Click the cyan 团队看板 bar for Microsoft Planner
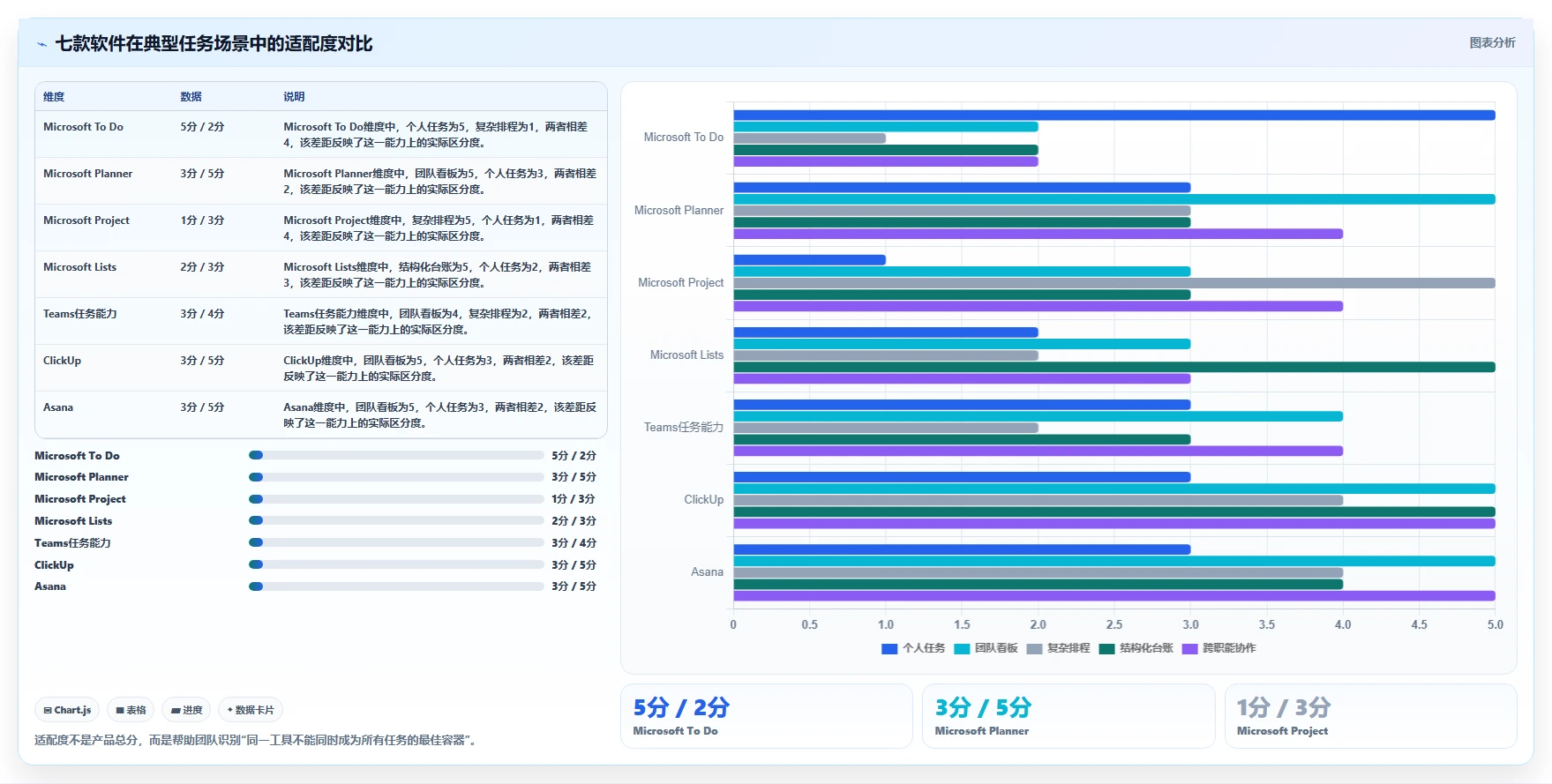This screenshot has width=1552, height=784. [x=1114, y=199]
